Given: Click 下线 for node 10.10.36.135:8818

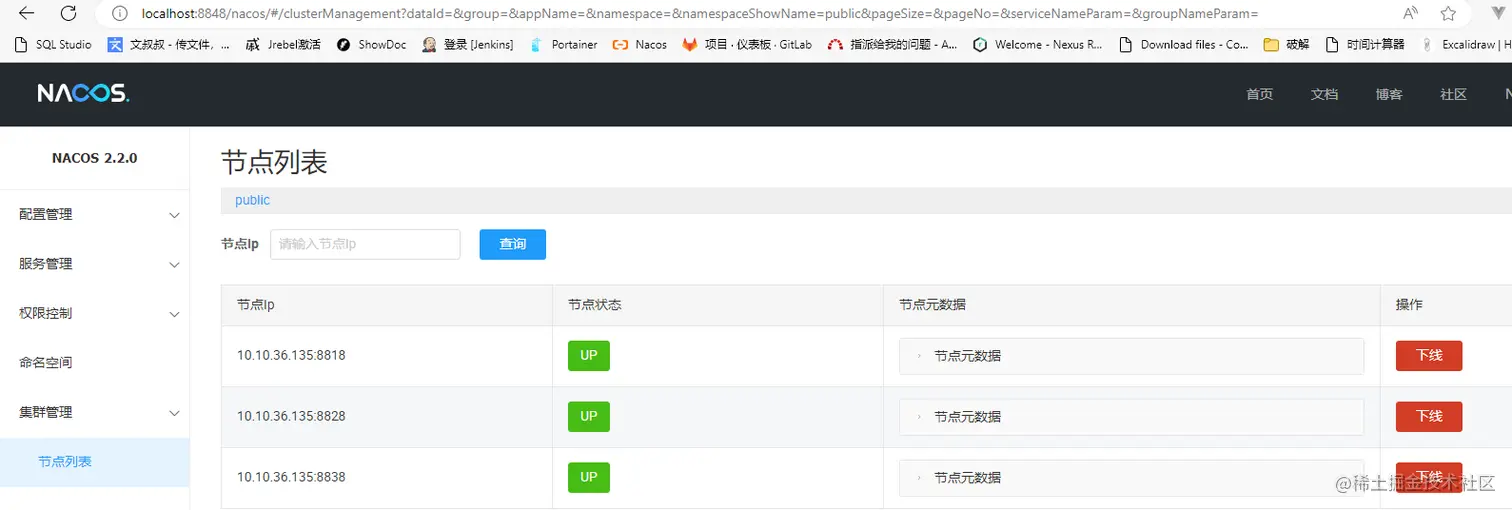Looking at the screenshot, I should coord(1429,356).
